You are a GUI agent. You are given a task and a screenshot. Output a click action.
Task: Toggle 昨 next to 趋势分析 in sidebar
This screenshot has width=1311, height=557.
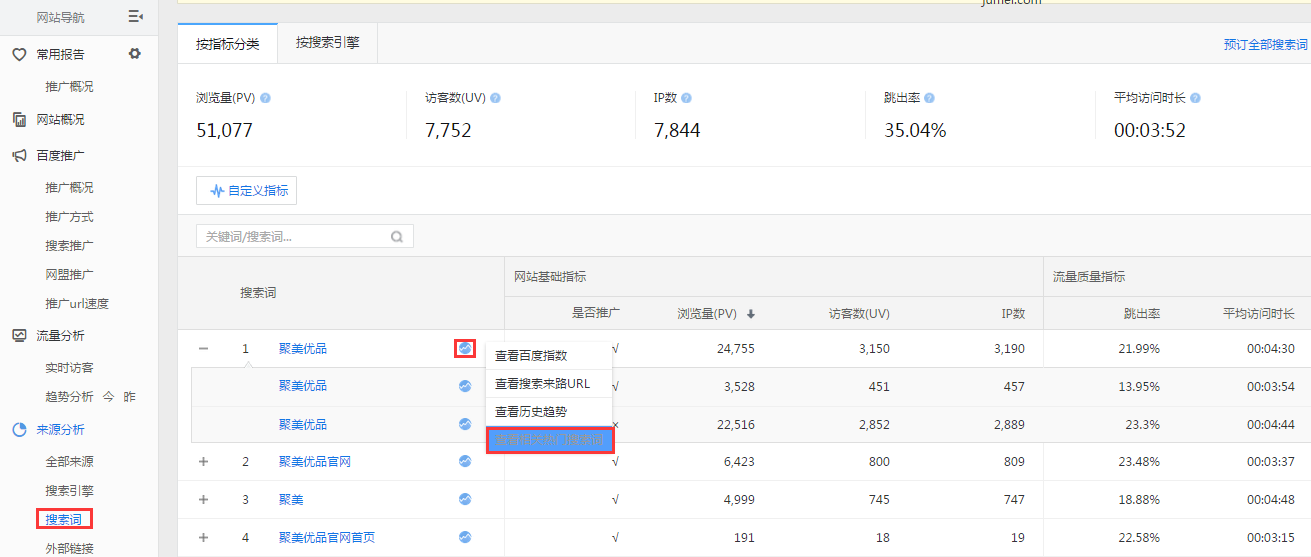tap(129, 397)
